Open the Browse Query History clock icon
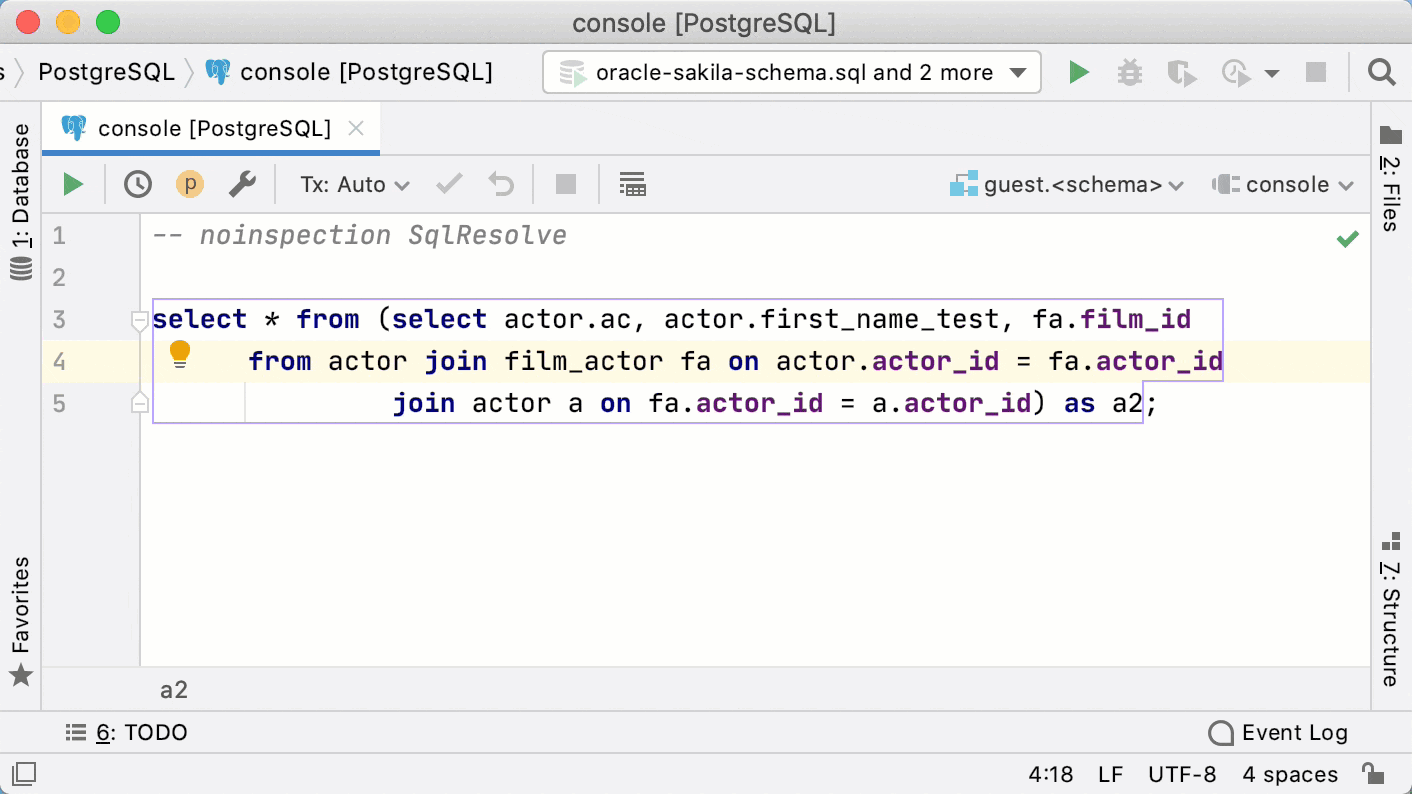The image size is (1412, 794). click(138, 184)
